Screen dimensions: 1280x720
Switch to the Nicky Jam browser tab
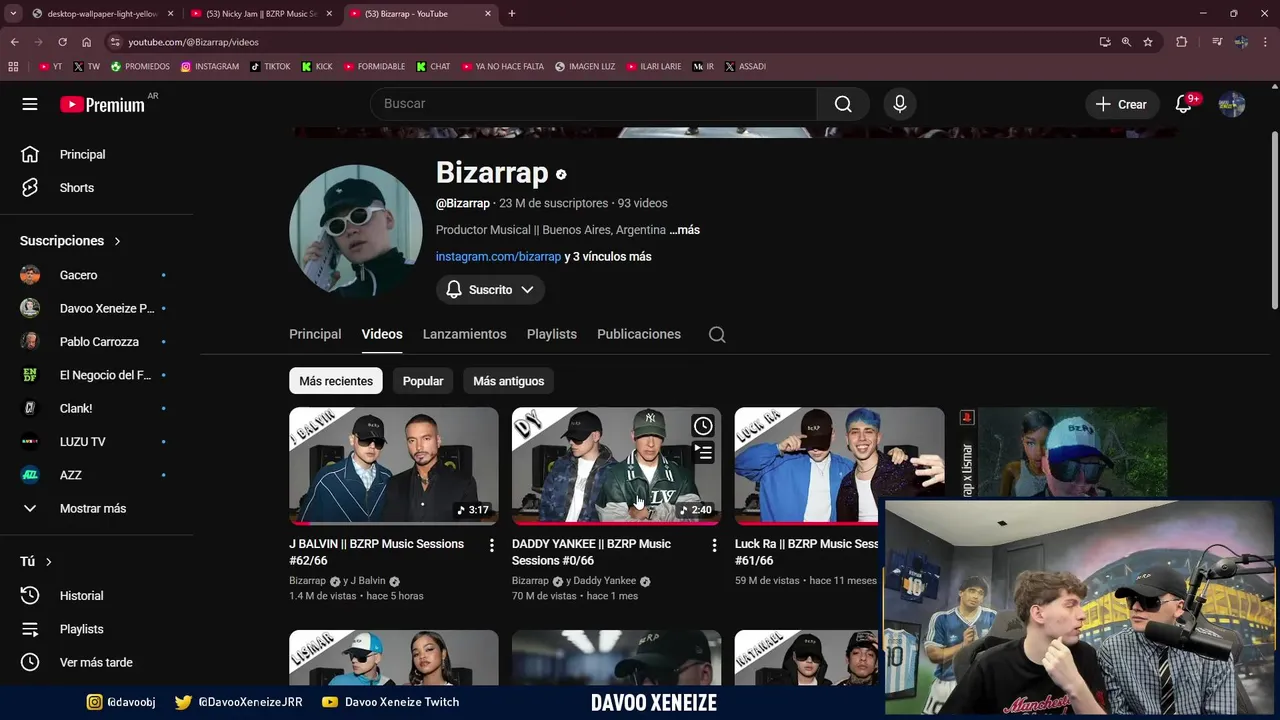[x=261, y=14]
